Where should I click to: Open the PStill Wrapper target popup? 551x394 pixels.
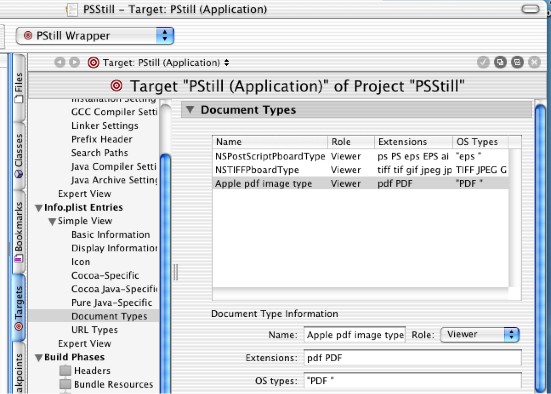[95, 36]
